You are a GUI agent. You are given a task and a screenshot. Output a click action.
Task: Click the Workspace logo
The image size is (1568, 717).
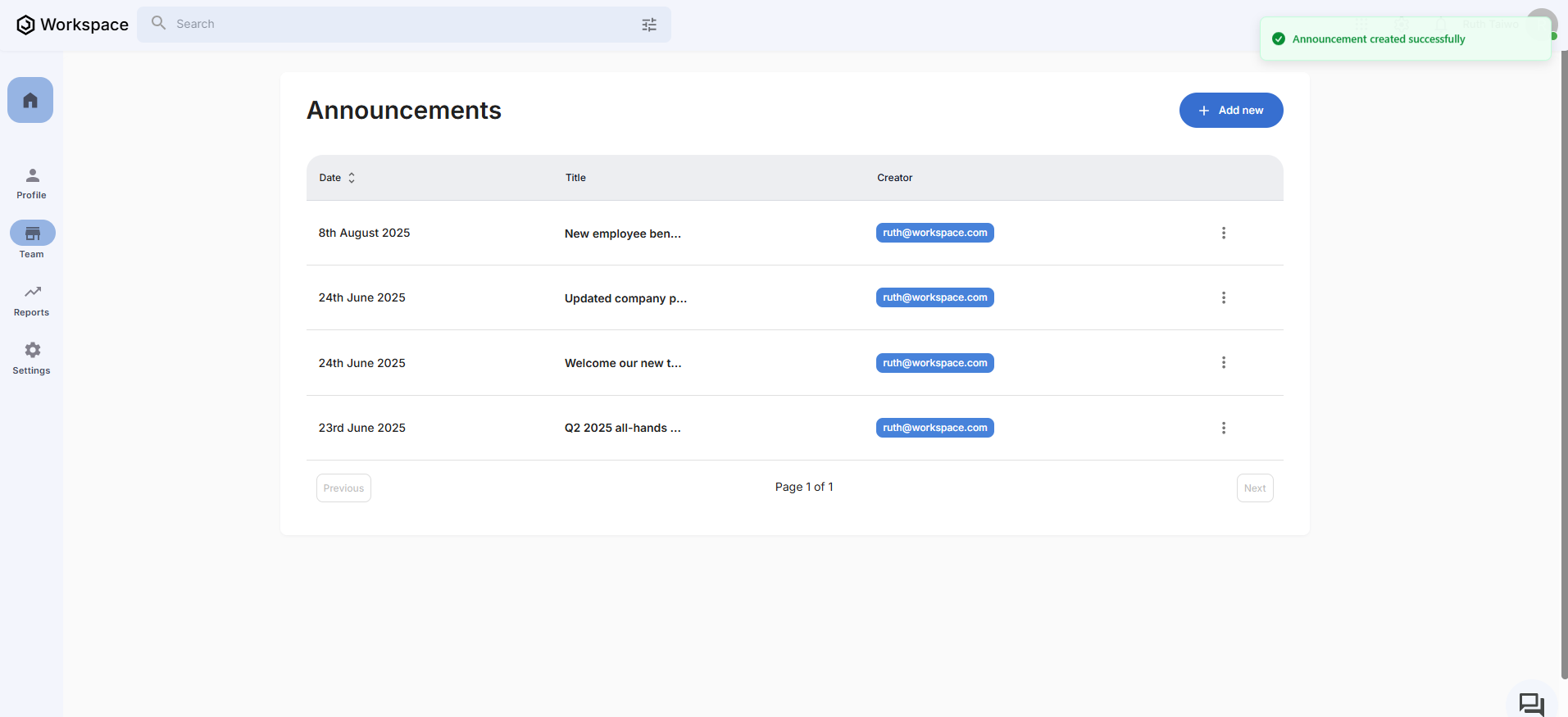pos(72,25)
